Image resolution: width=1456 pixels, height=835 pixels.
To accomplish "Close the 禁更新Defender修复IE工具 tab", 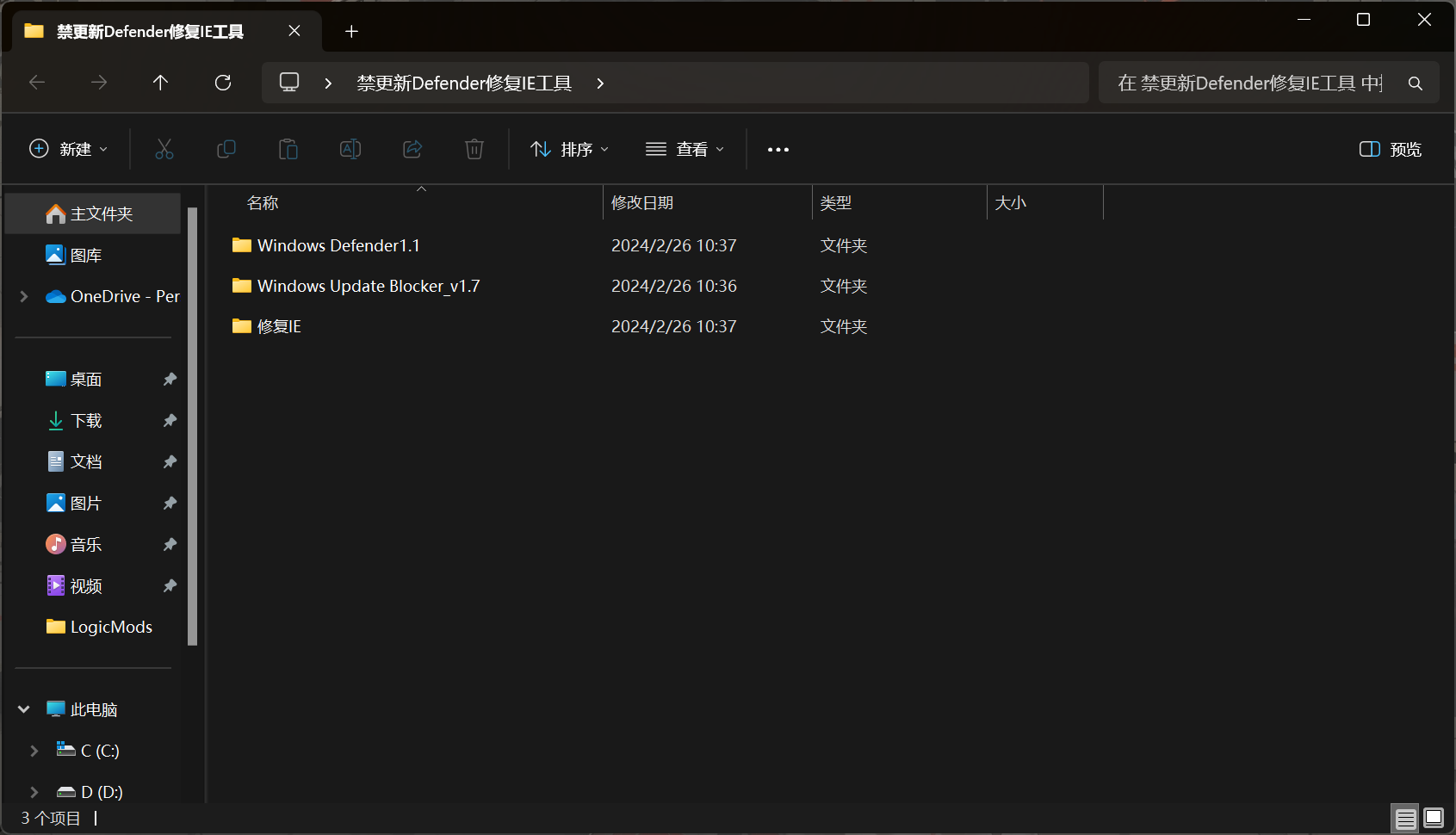I will pyautogui.click(x=294, y=31).
